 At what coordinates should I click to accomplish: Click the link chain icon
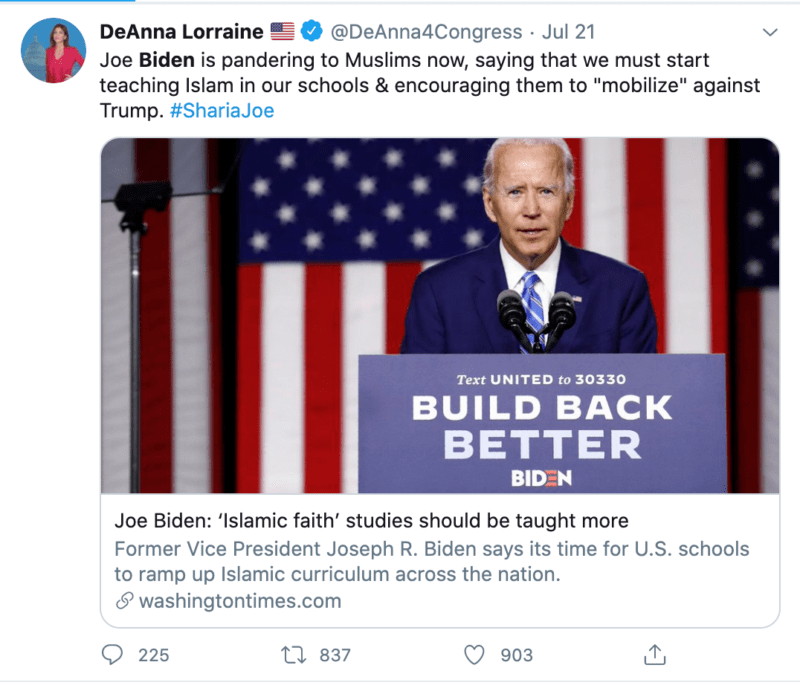coord(124,601)
